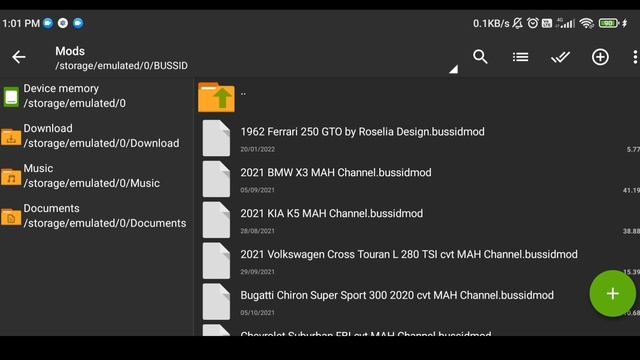The height and width of the screenshot is (360, 640).
Task: Open the Download folder icon
Action: click(11, 137)
